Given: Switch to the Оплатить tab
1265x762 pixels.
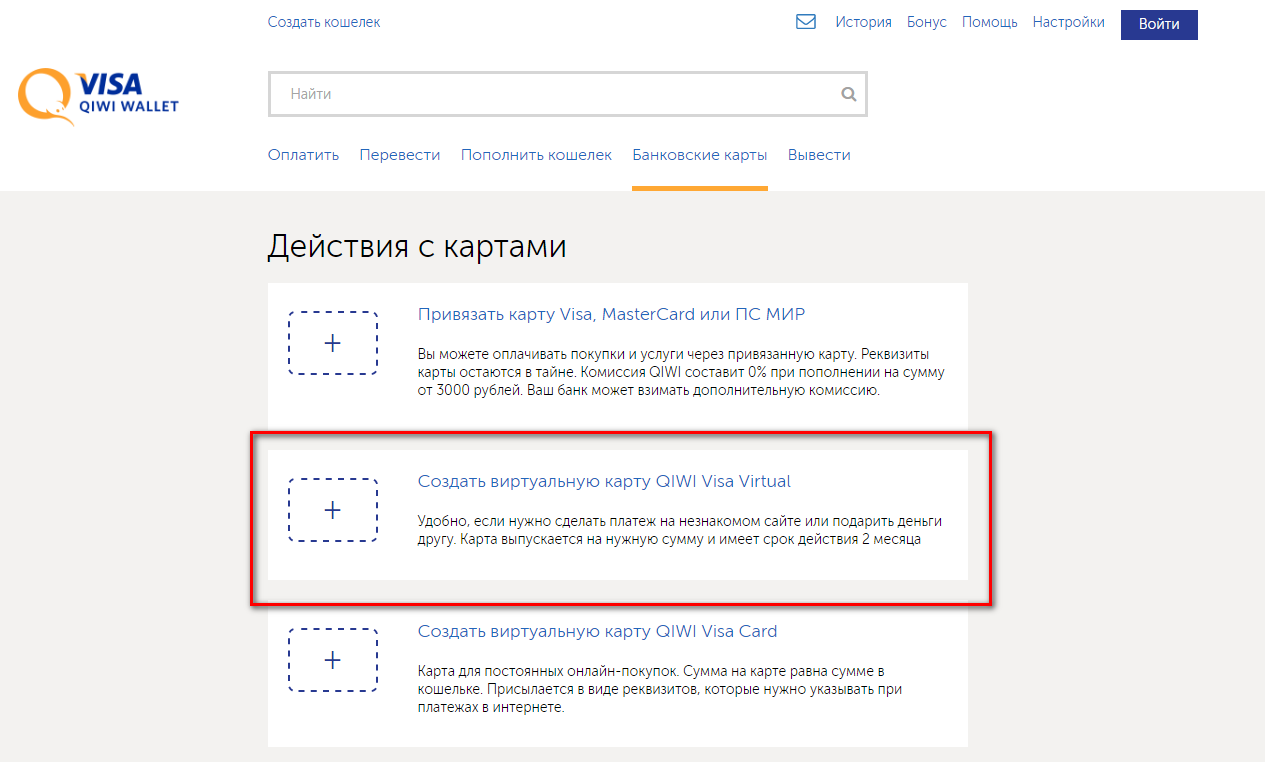Looking at the screenshot, I should coord(303,155).
